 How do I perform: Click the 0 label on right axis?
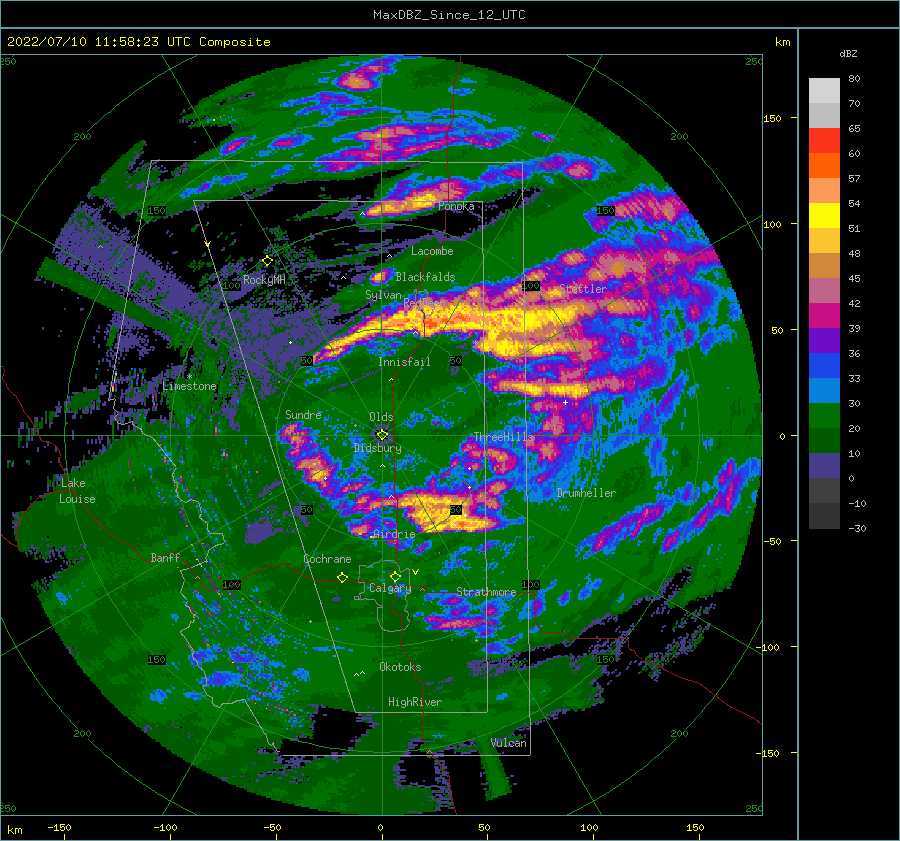coord(782,436)
